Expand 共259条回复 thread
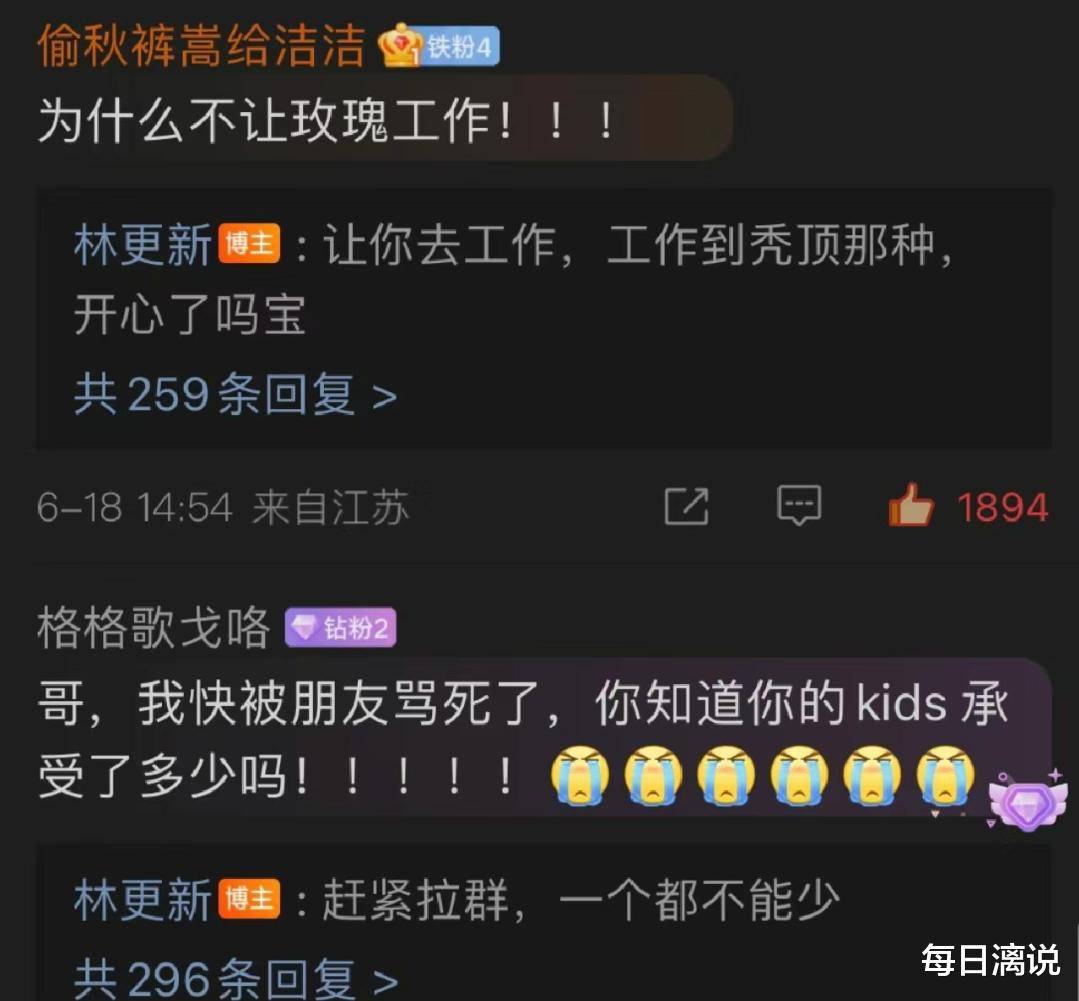The height and width of the screenshot is (1001, 1079). [236, 395]
